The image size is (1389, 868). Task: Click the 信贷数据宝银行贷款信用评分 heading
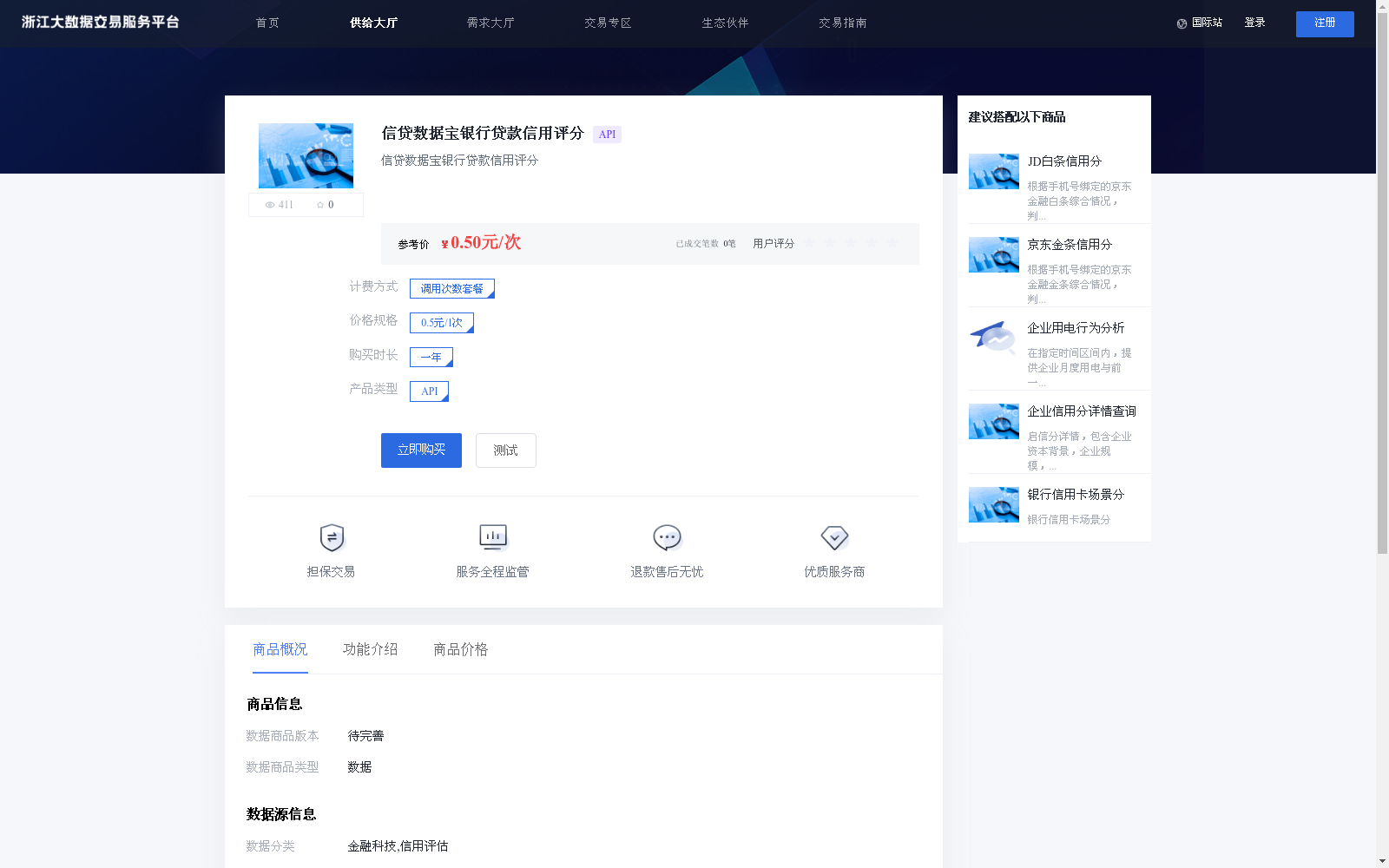(x=483, y=133)
